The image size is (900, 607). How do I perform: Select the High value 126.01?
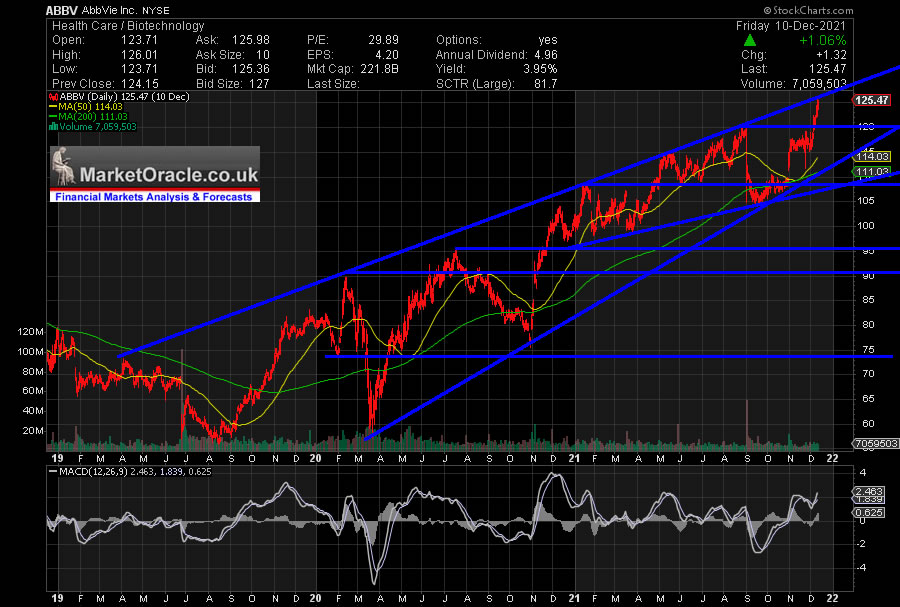point(139,55)
